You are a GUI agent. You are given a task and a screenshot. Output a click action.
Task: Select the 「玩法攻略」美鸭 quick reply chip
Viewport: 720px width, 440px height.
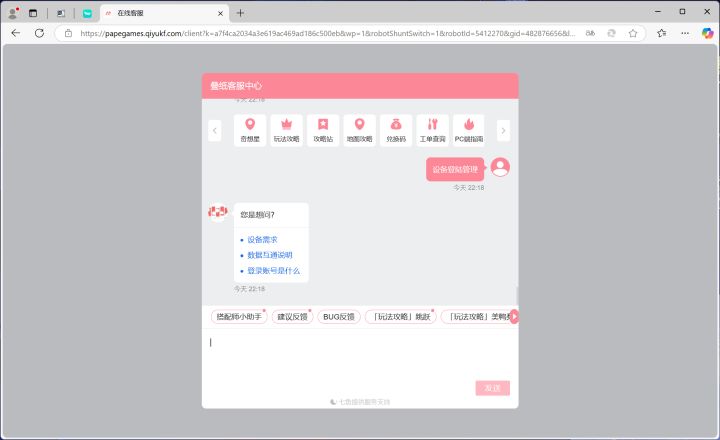coord(476,316)
